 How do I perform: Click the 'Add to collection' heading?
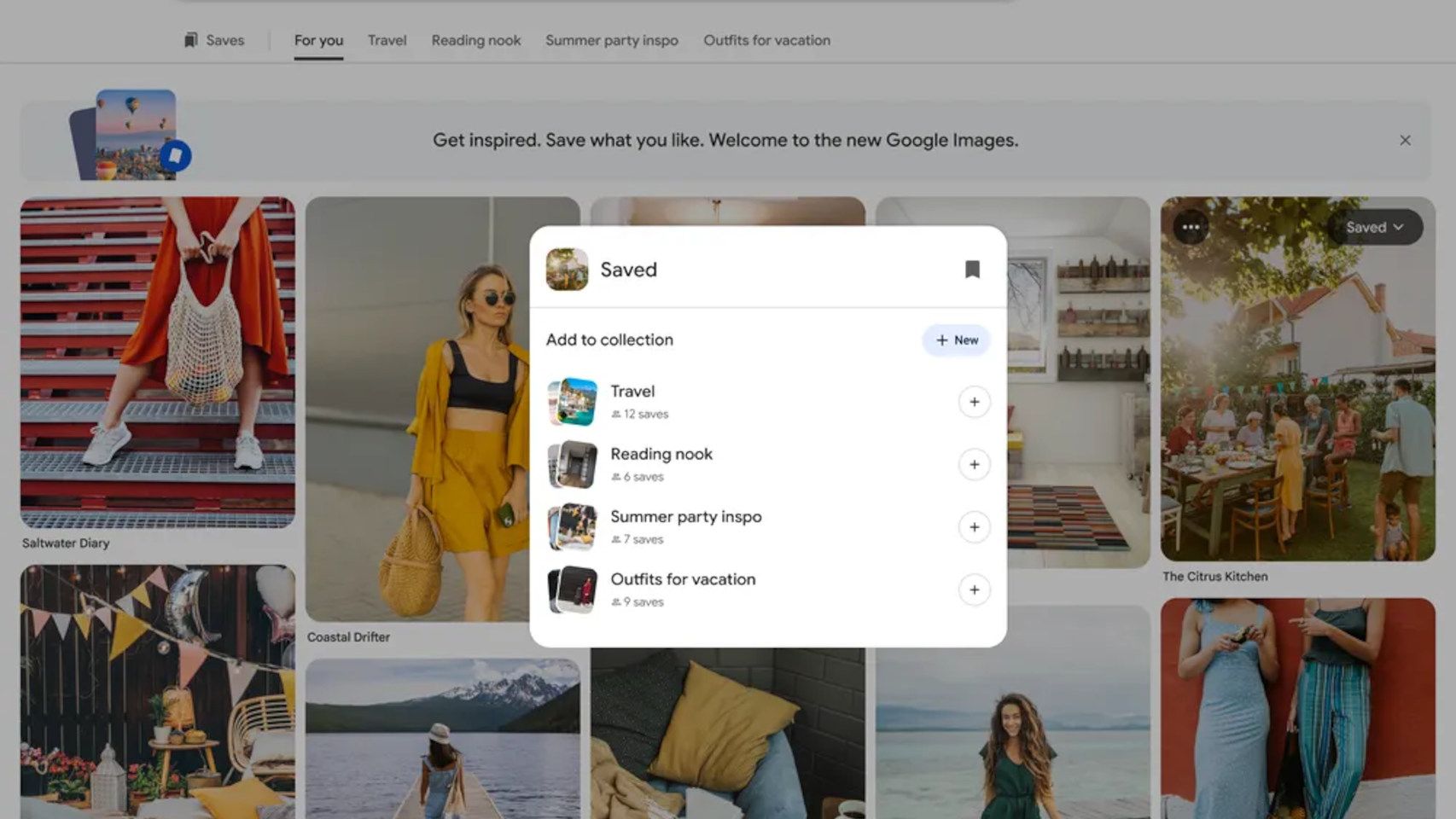[x=609, y=340]
